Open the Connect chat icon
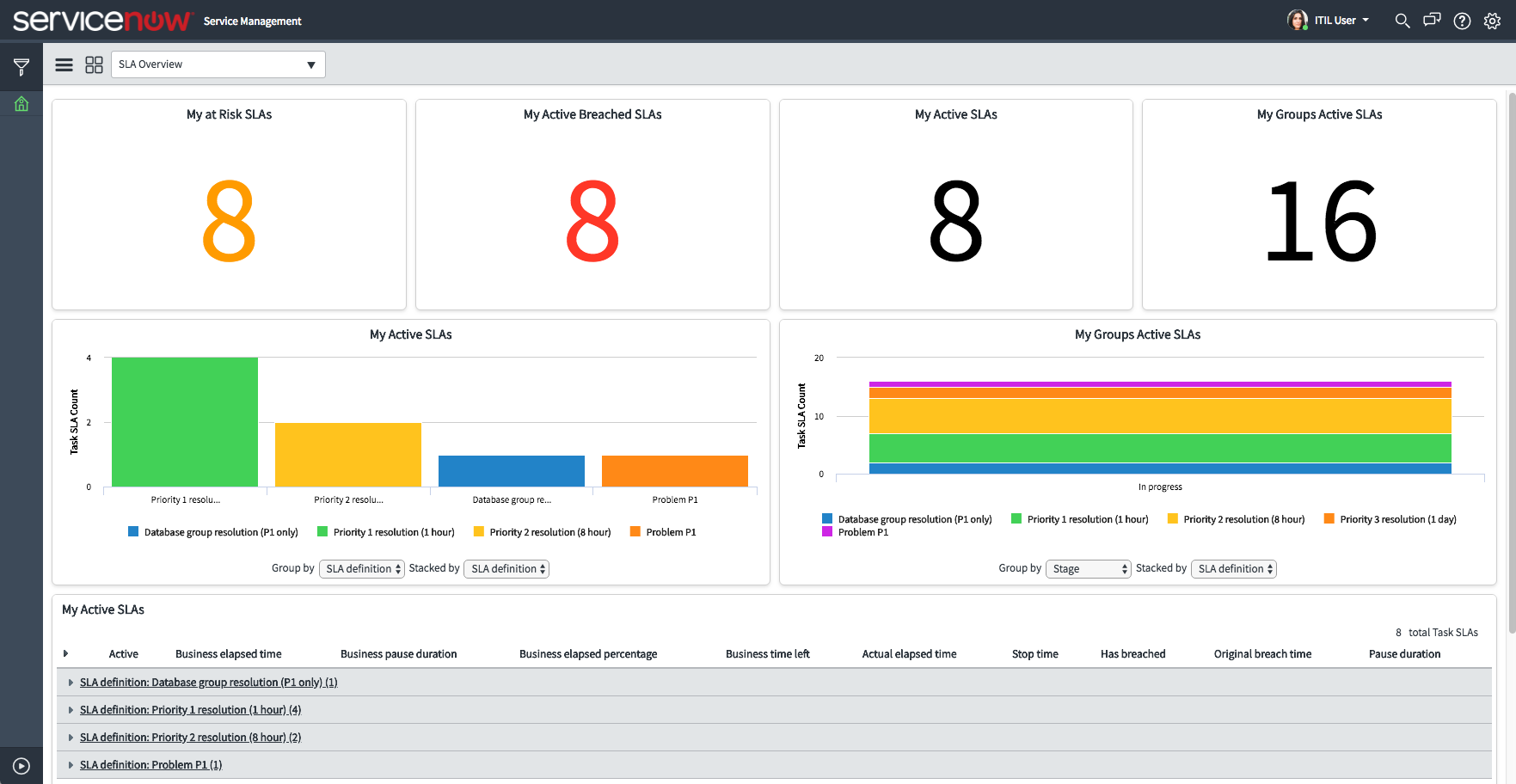Viewport: 1516px width, 784px height. 1432,20
